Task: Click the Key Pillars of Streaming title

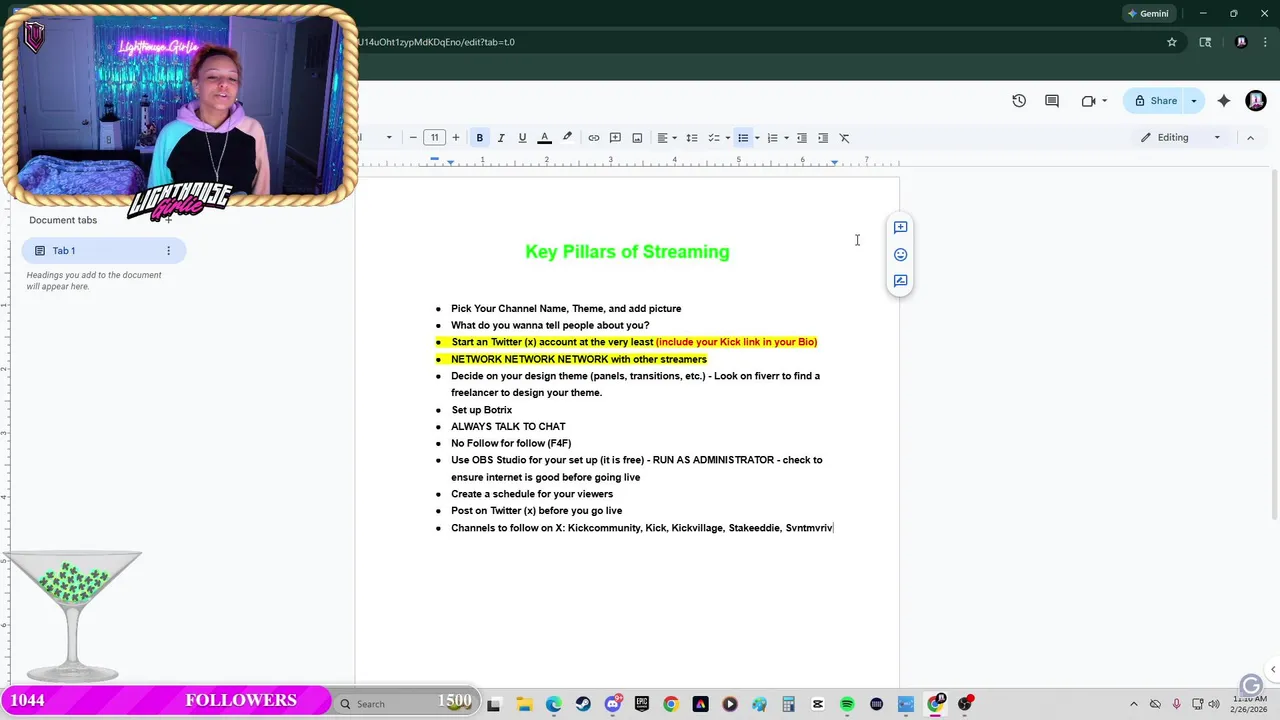Action: click(627, 252)
